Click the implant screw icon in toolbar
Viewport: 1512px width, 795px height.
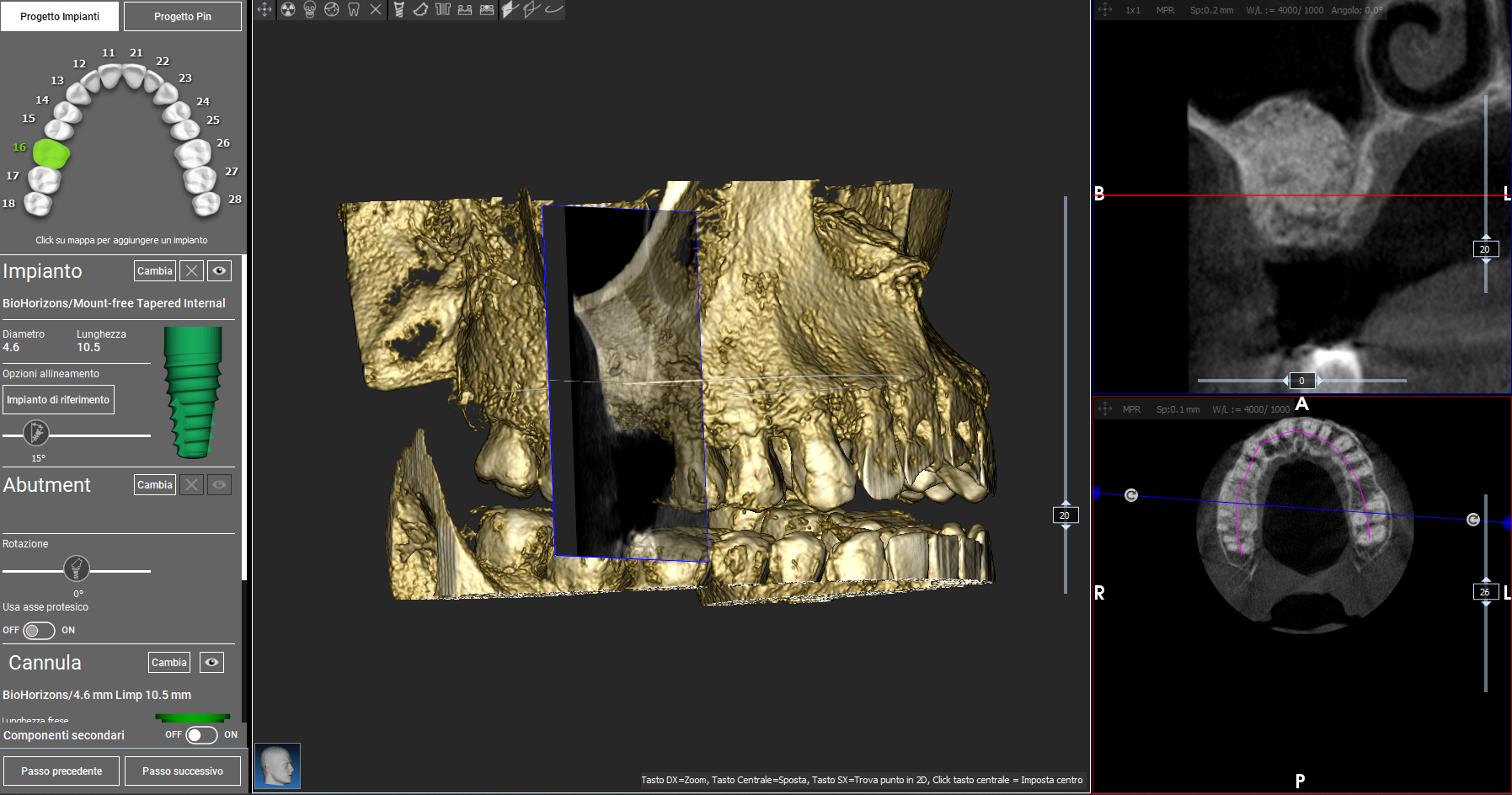click(x=398, y=9)
